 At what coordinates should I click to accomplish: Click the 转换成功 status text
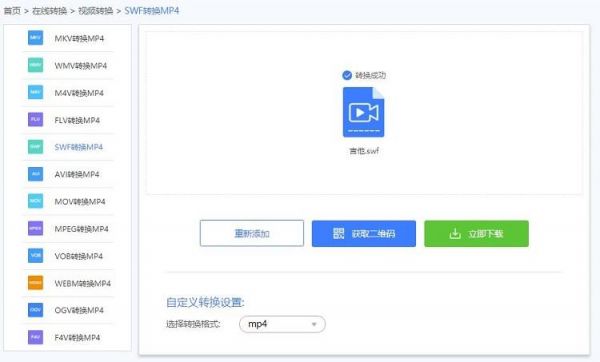pos(370,75)
